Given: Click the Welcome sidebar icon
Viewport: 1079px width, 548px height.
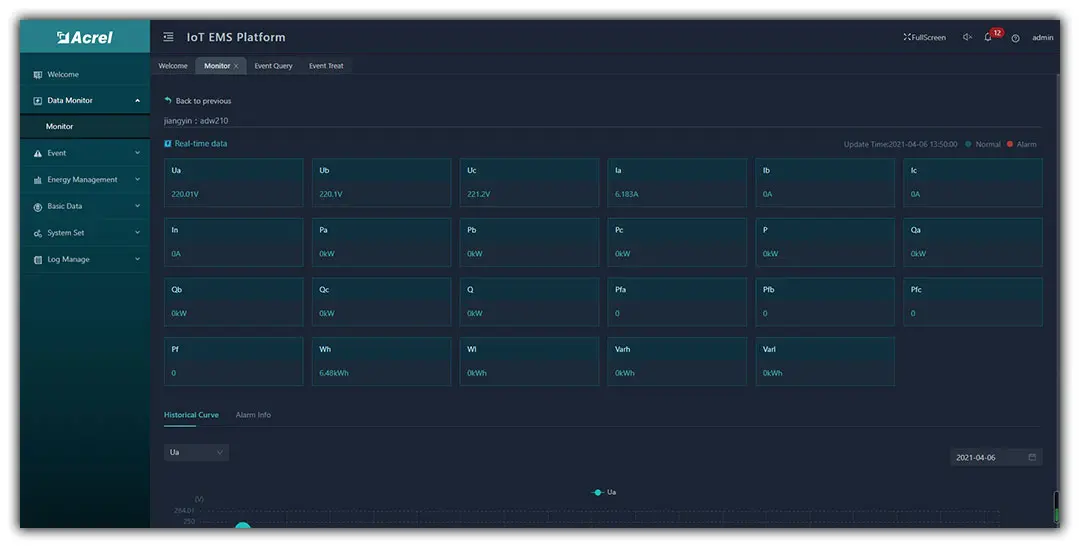Looking at the screenshot, I should (x=38, y=74).
